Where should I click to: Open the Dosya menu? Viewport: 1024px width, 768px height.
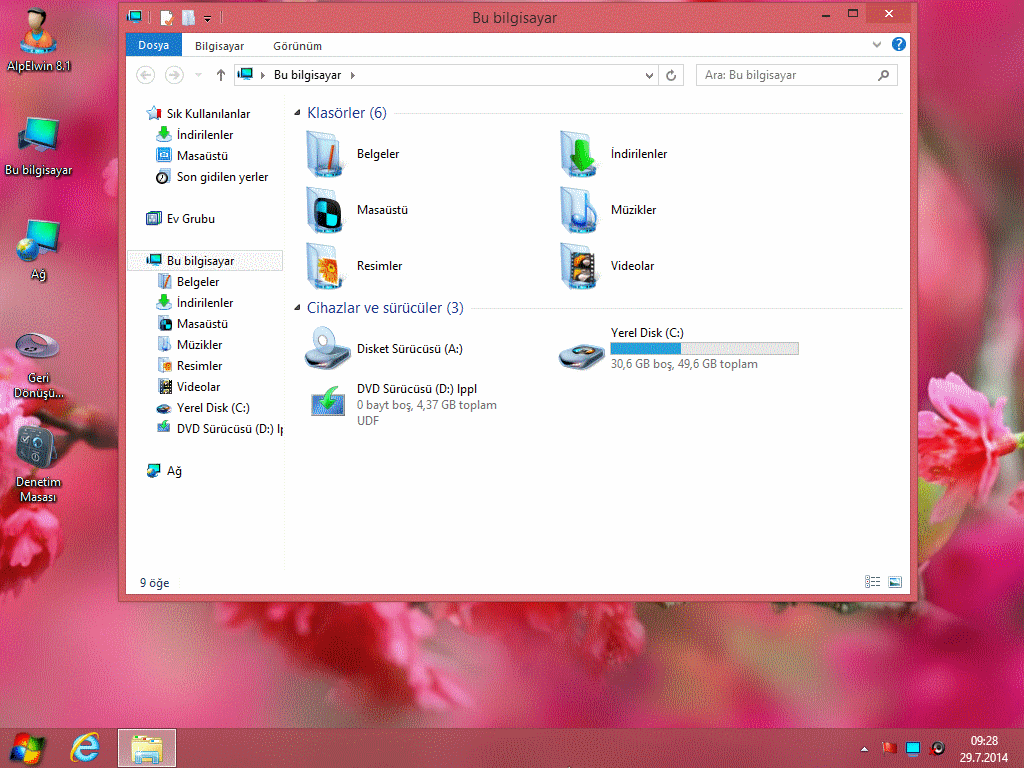(153, 45)
